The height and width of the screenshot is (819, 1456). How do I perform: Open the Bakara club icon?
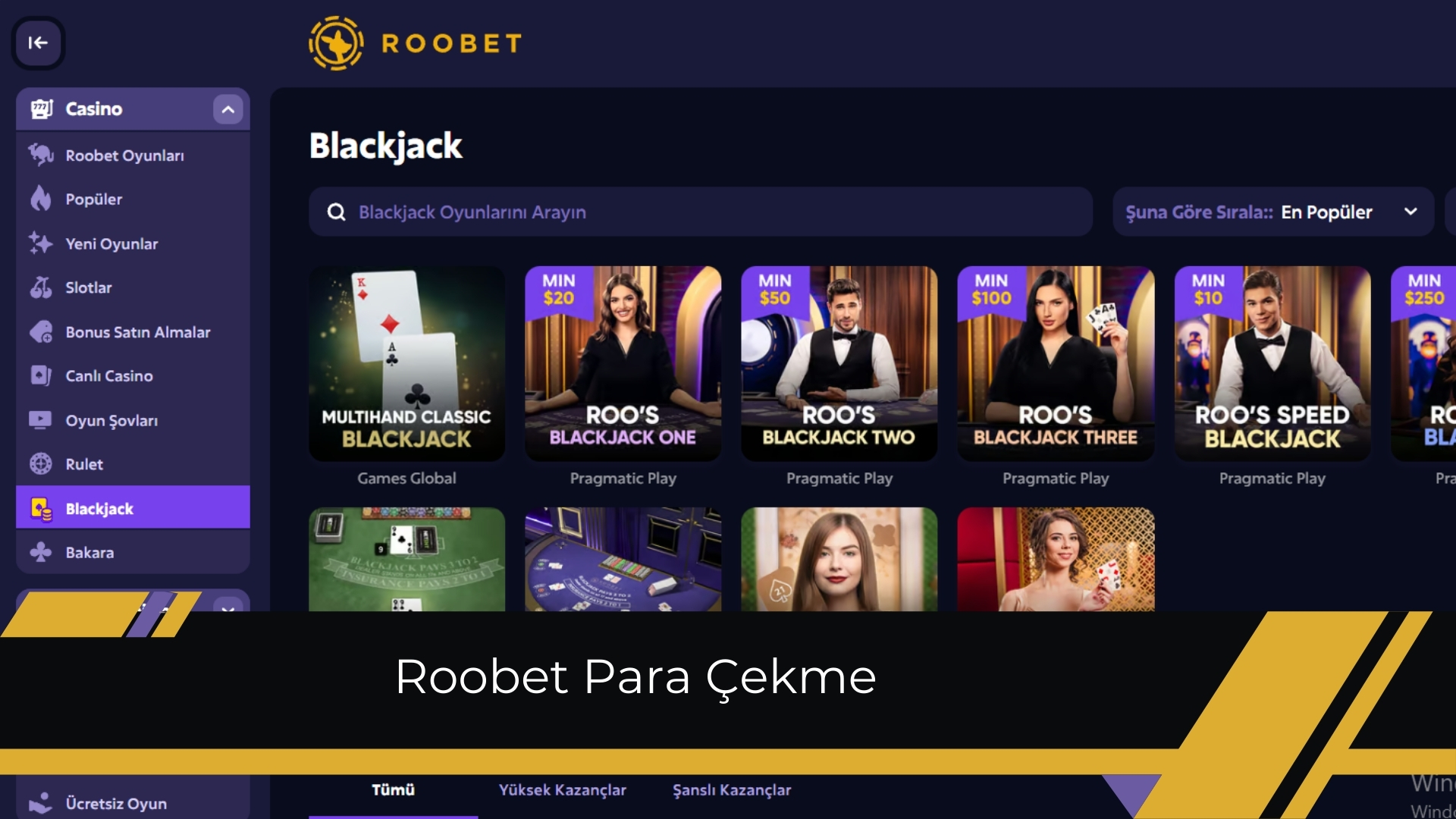point(41,552)
